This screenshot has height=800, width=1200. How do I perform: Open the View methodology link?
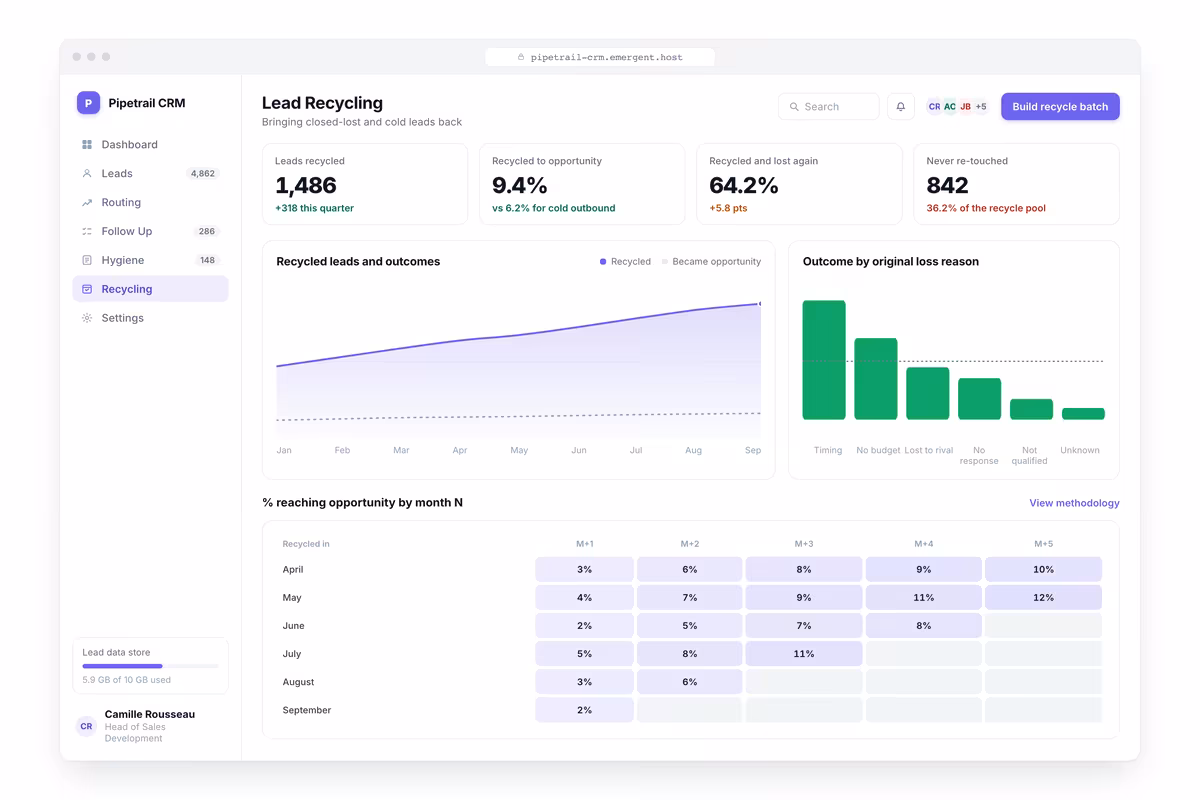pyautogui.click(x=1074, y=503)
